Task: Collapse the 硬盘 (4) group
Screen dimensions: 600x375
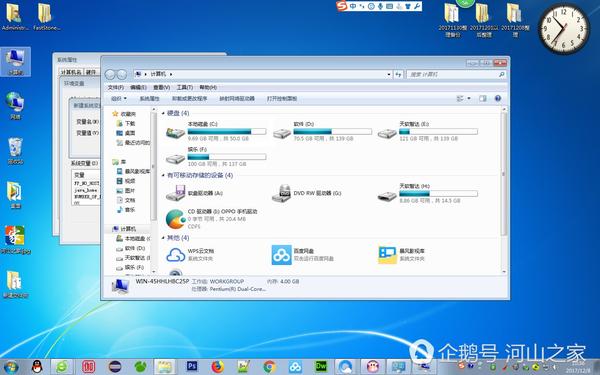Action: click(x=163, y=113)
